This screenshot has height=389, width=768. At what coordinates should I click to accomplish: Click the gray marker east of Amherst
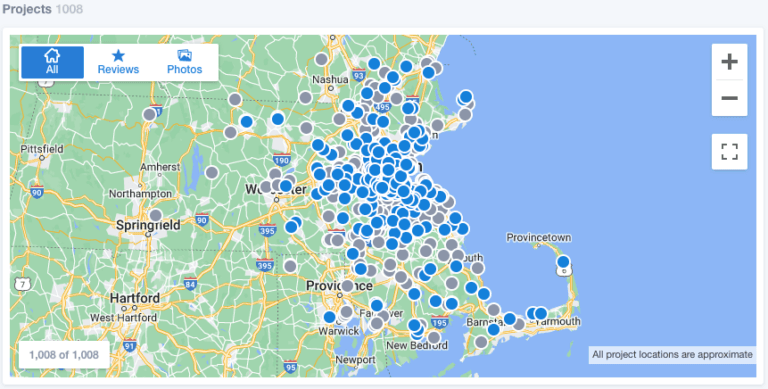(x=212, y=172)
